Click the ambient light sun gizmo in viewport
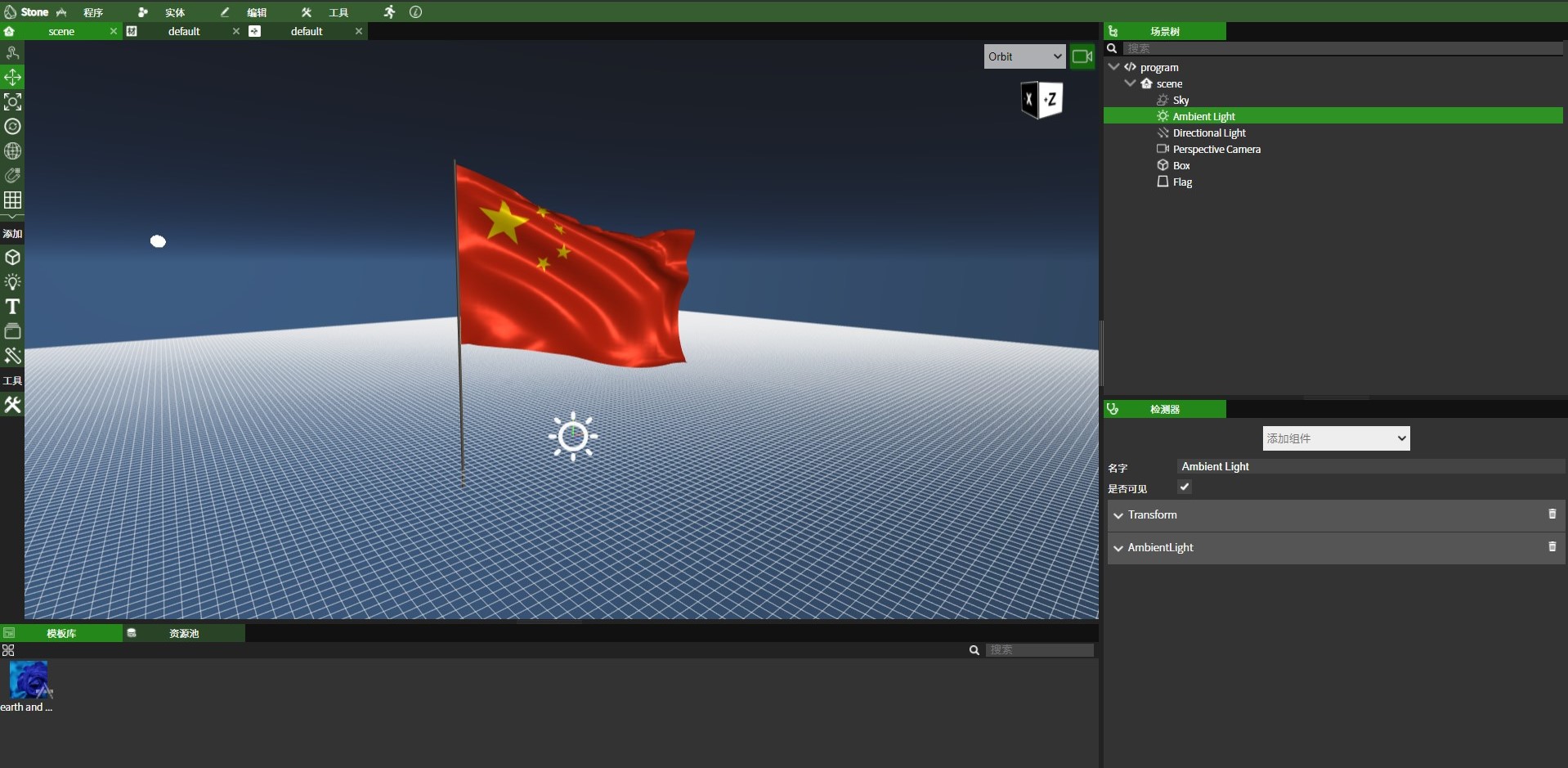This screenshot has height=768, width=1568. tap(573, 436)
